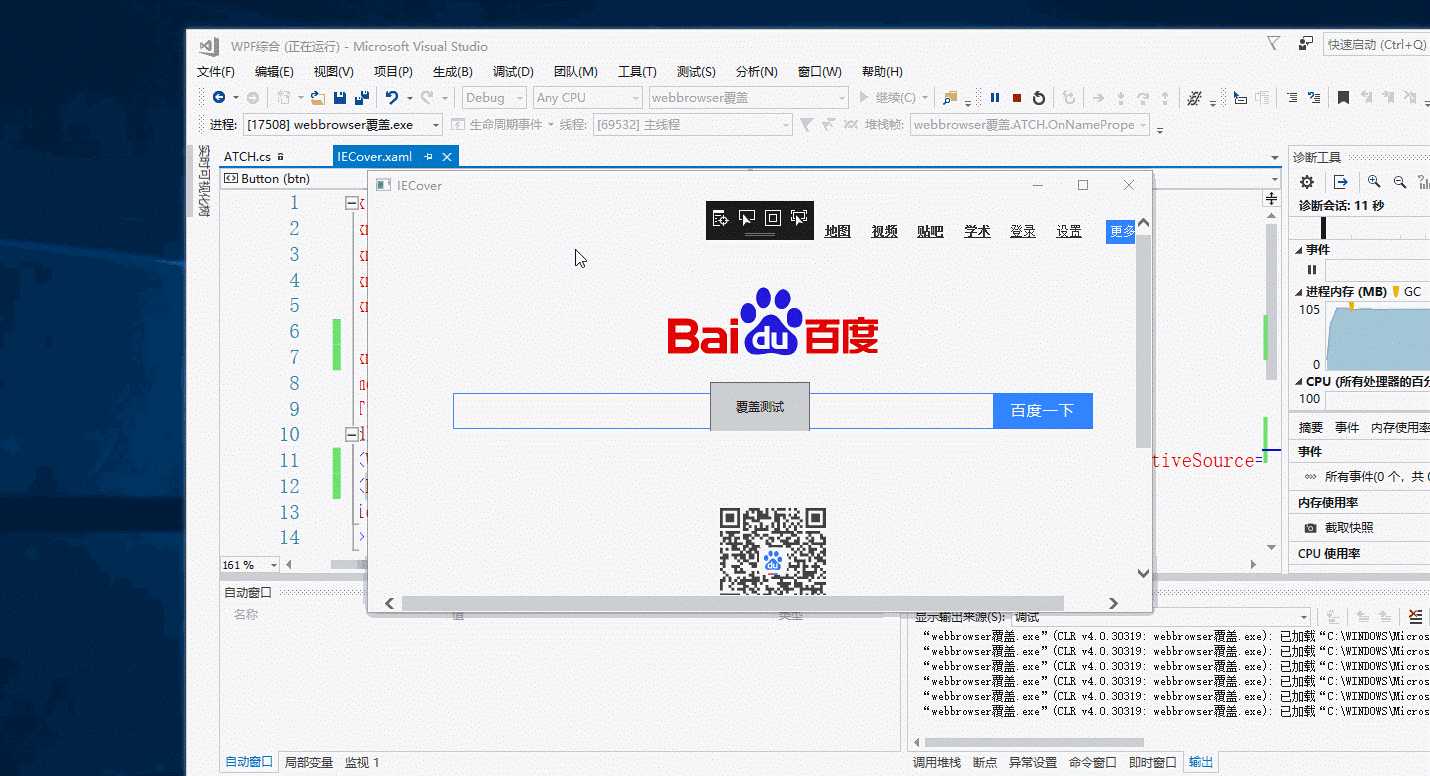Click the track focused element icon in the overlay
Image resolution: width=1430 pixels, height=776 pixels.
[x=799, y=218]
